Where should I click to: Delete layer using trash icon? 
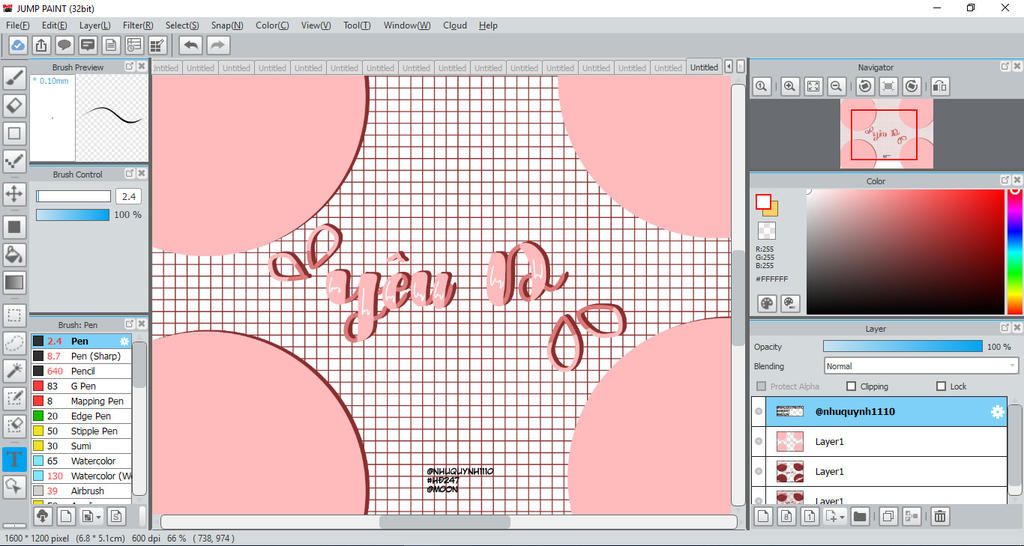939,516
